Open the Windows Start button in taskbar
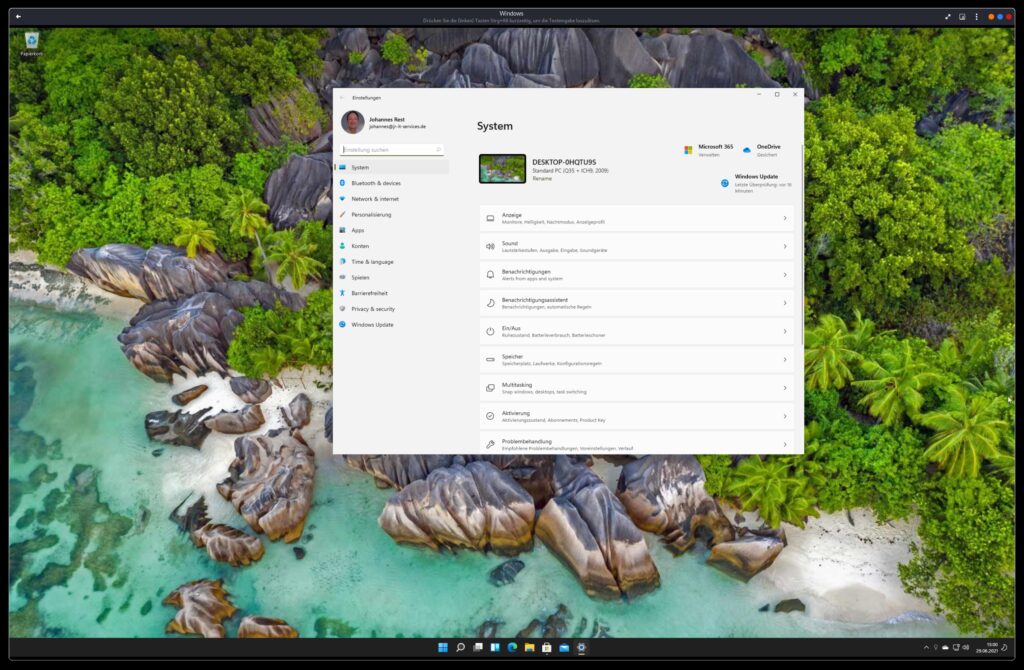1024x670 pixels. [442, 647]
